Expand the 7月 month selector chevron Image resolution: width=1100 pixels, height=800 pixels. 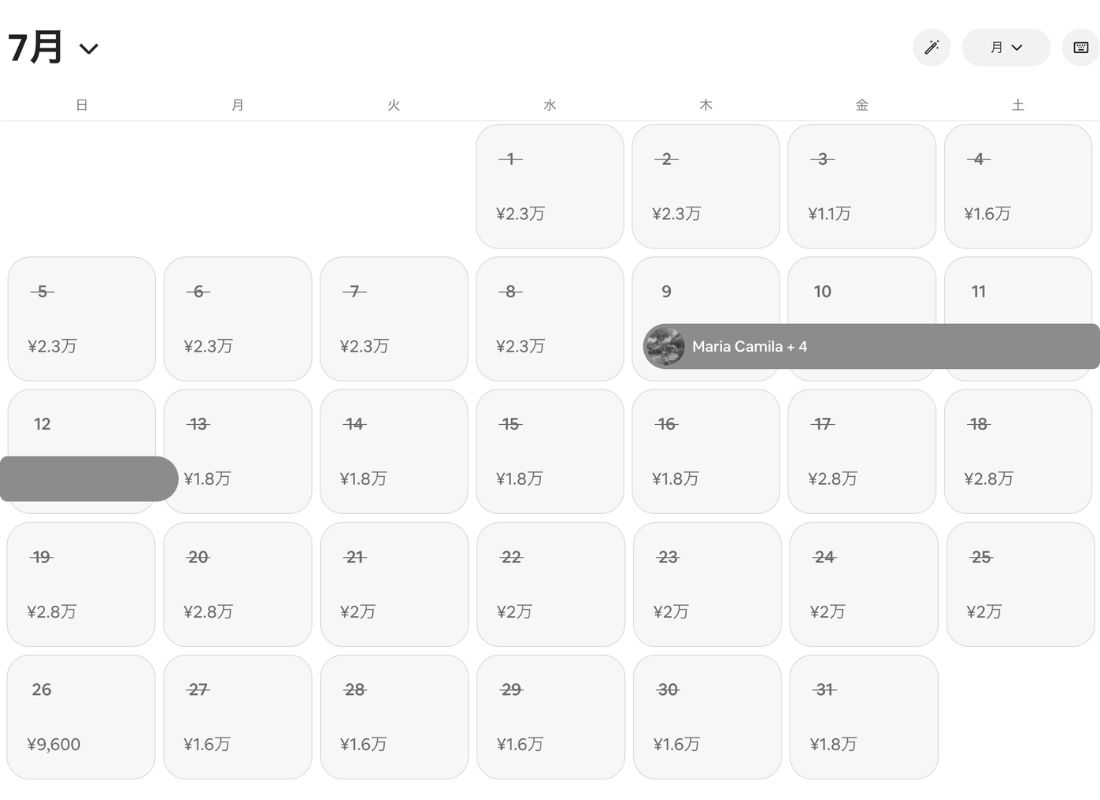(x=88, y=48)
